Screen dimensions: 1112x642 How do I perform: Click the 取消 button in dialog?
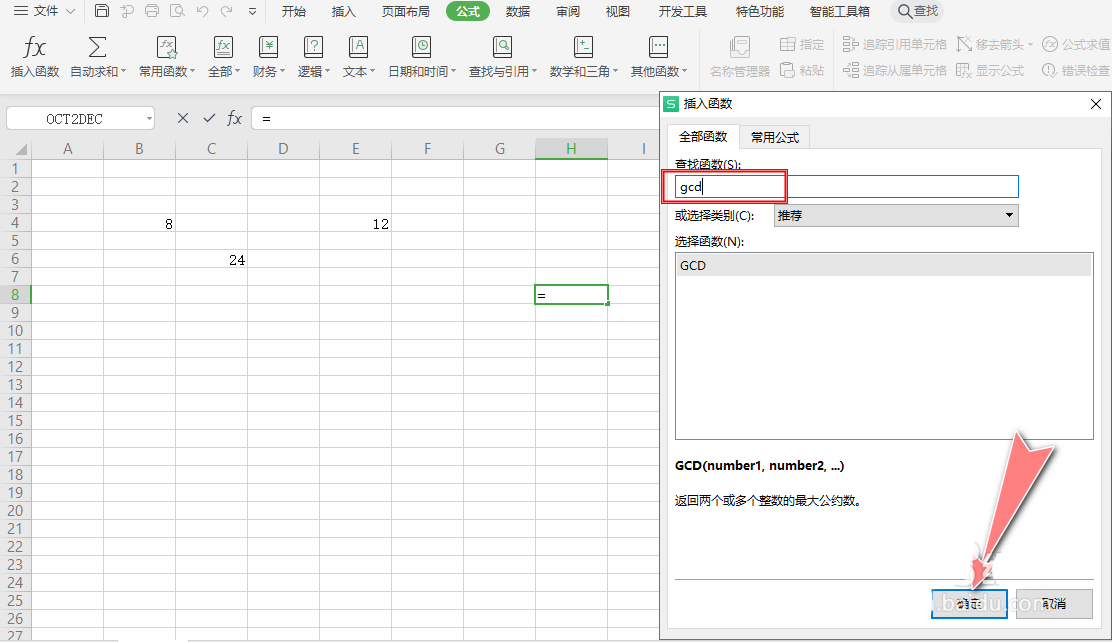pos(1054,604)
